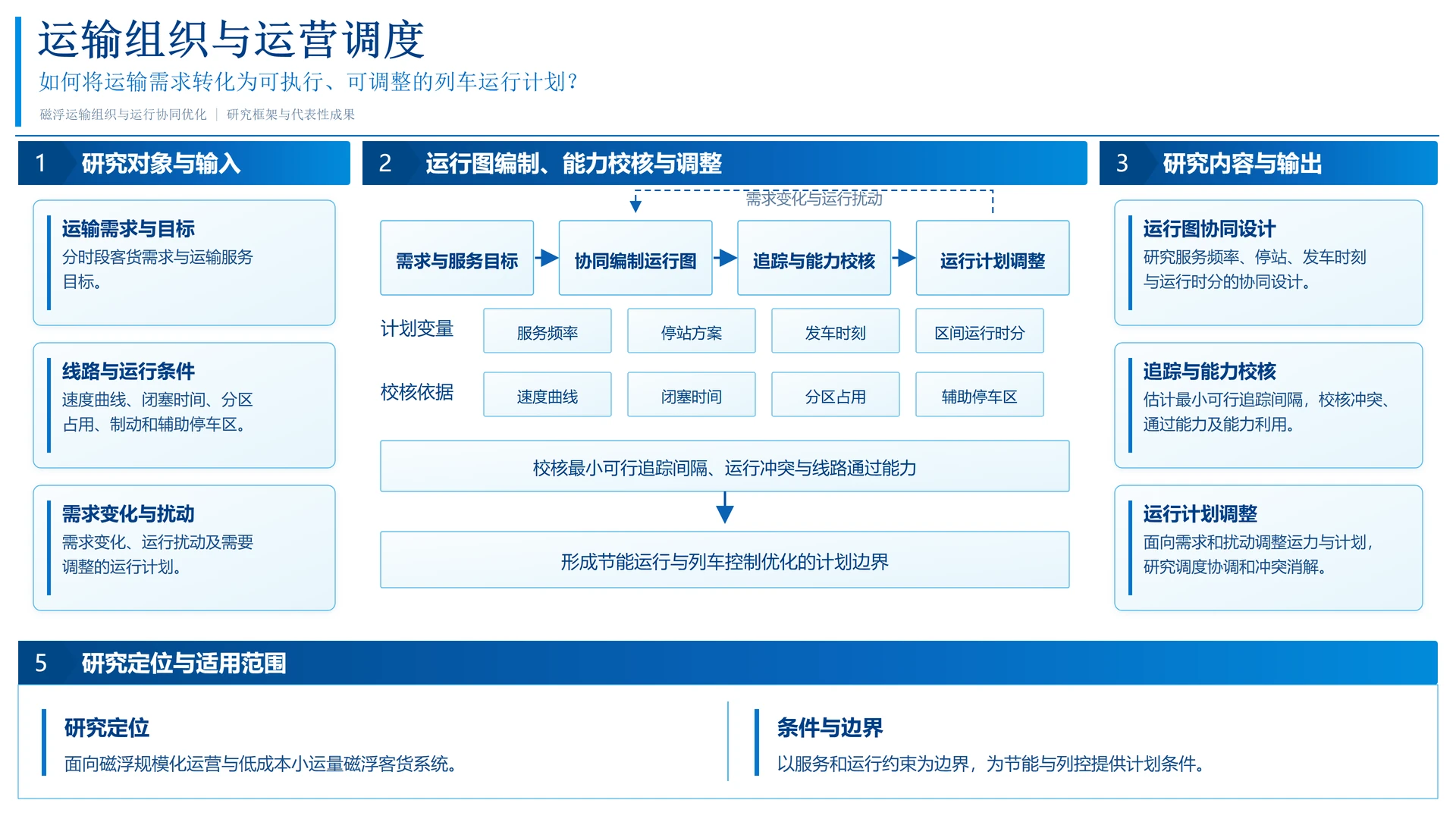Image resolution: width=1456 pixels, height=819 pixels.
Task: Select the 形成节能运行与列车控制优化的计划边界 bar
Action: (725, 560)
